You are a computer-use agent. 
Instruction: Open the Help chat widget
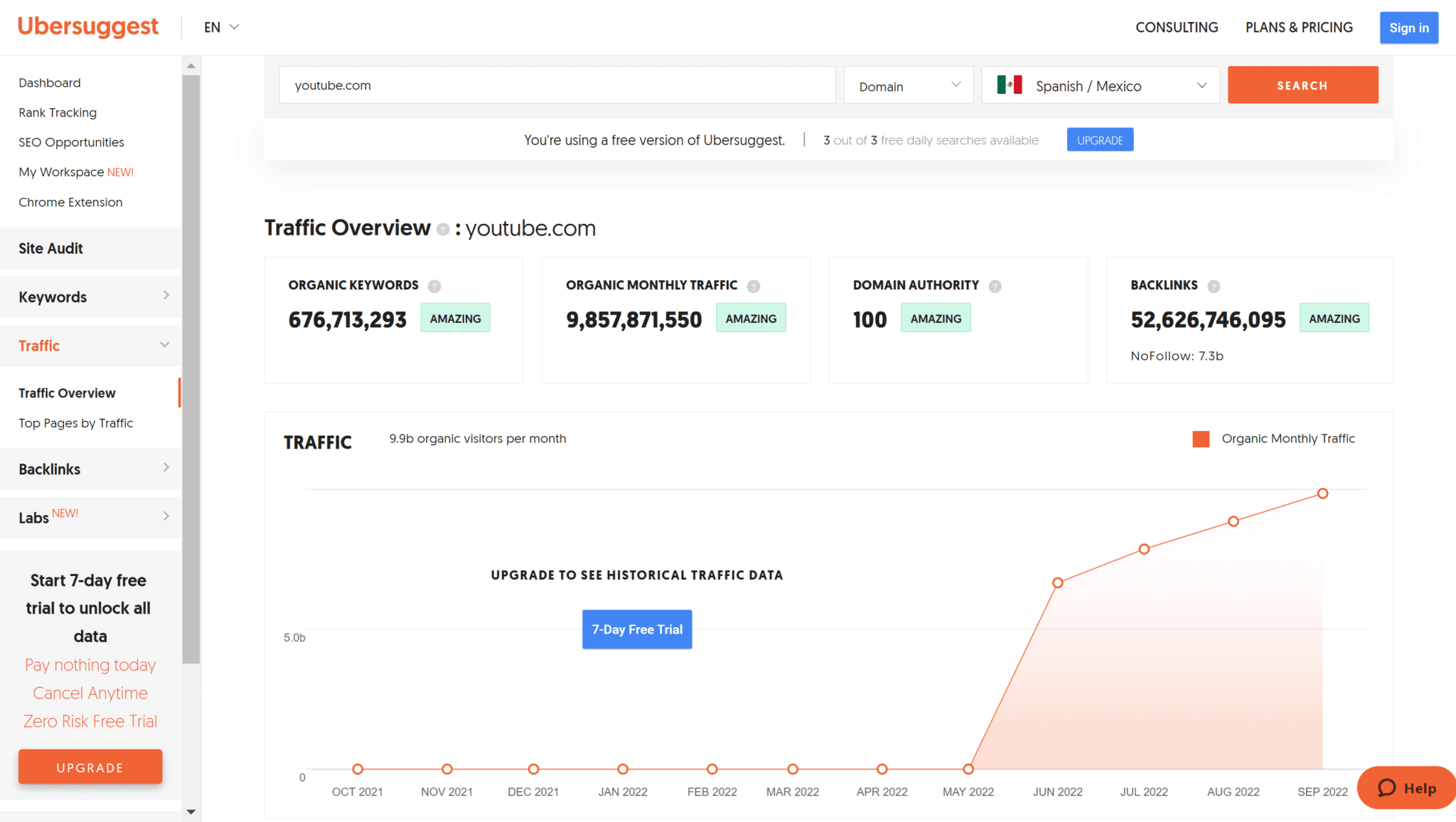pos(1406,788)
